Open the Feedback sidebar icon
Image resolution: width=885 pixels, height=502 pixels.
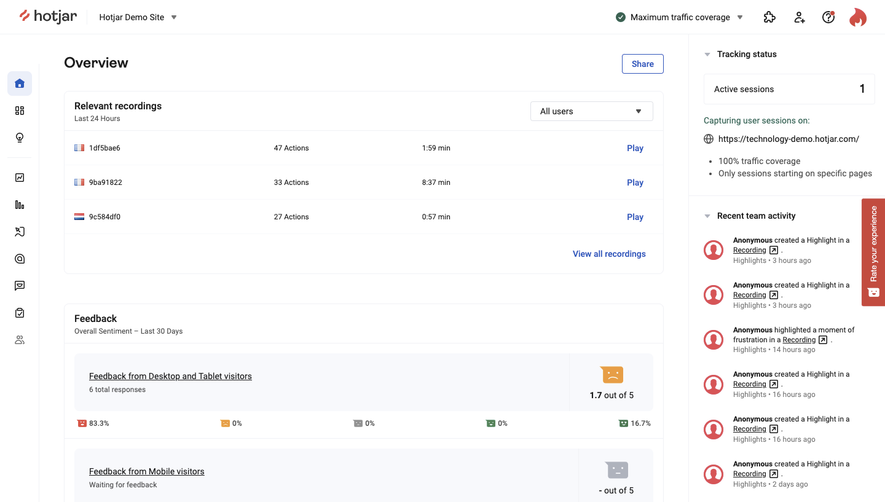[20, 286]
